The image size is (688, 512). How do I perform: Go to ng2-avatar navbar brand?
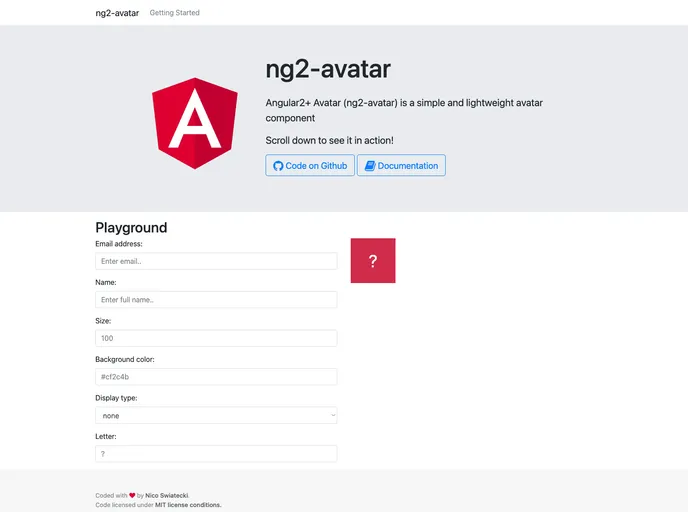click(x=117, y=13)
